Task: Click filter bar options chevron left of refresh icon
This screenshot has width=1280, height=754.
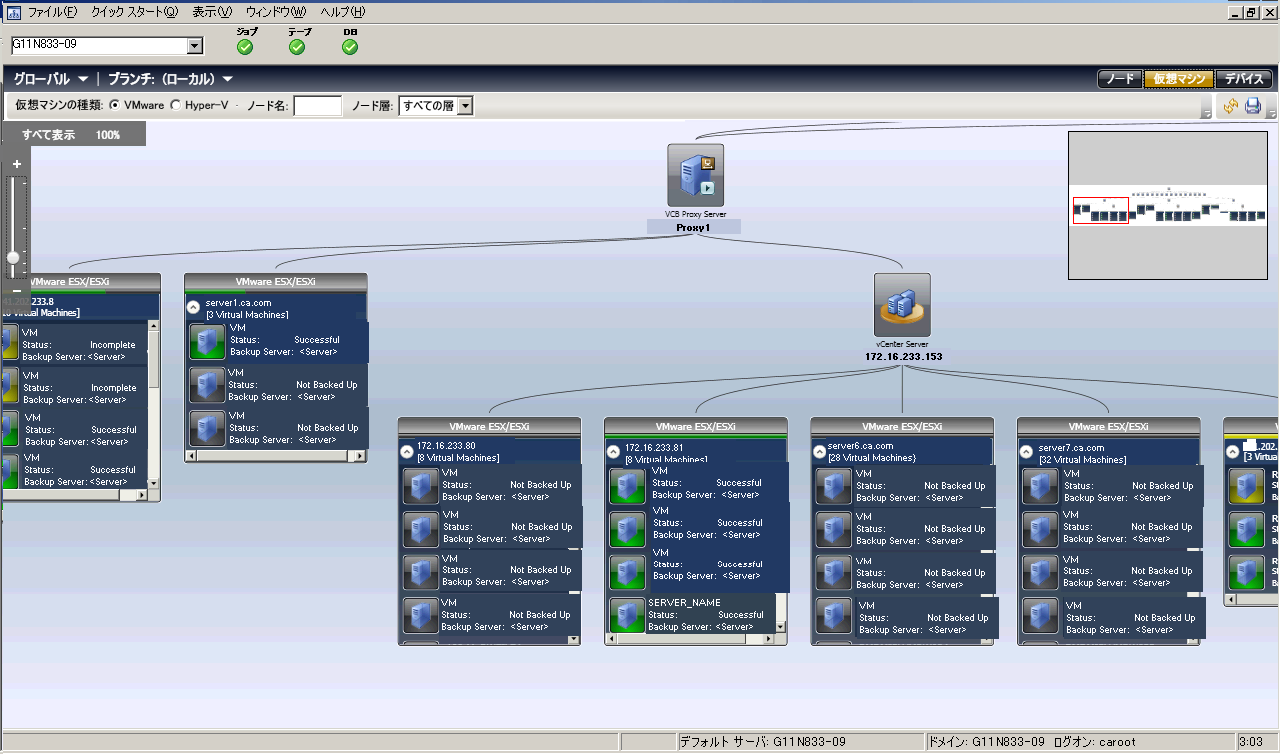Action: point(1207,110)
